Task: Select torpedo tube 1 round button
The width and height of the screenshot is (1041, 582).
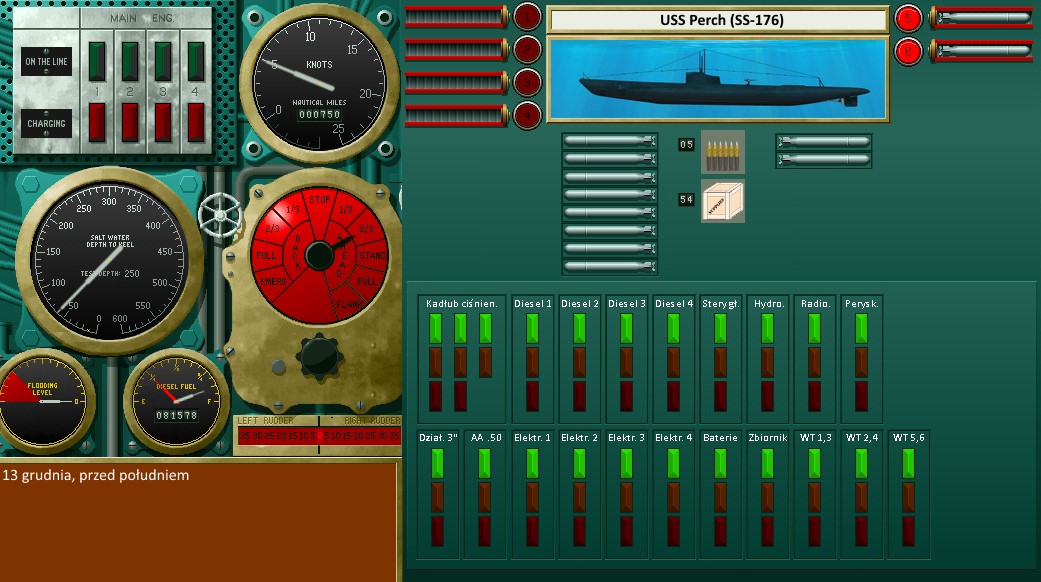Action: point(527,16)
